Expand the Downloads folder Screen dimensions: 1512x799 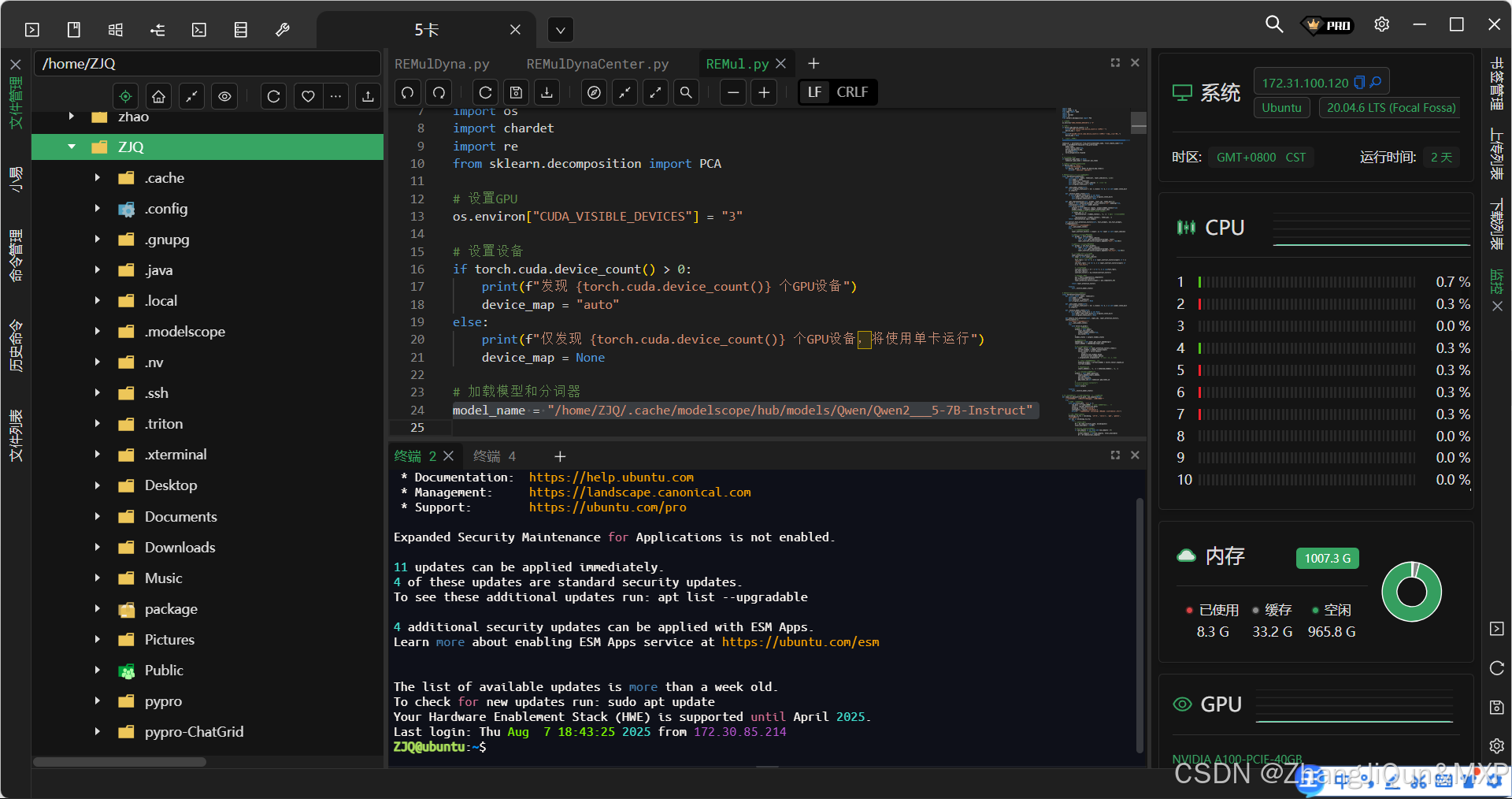coord(98,547)
